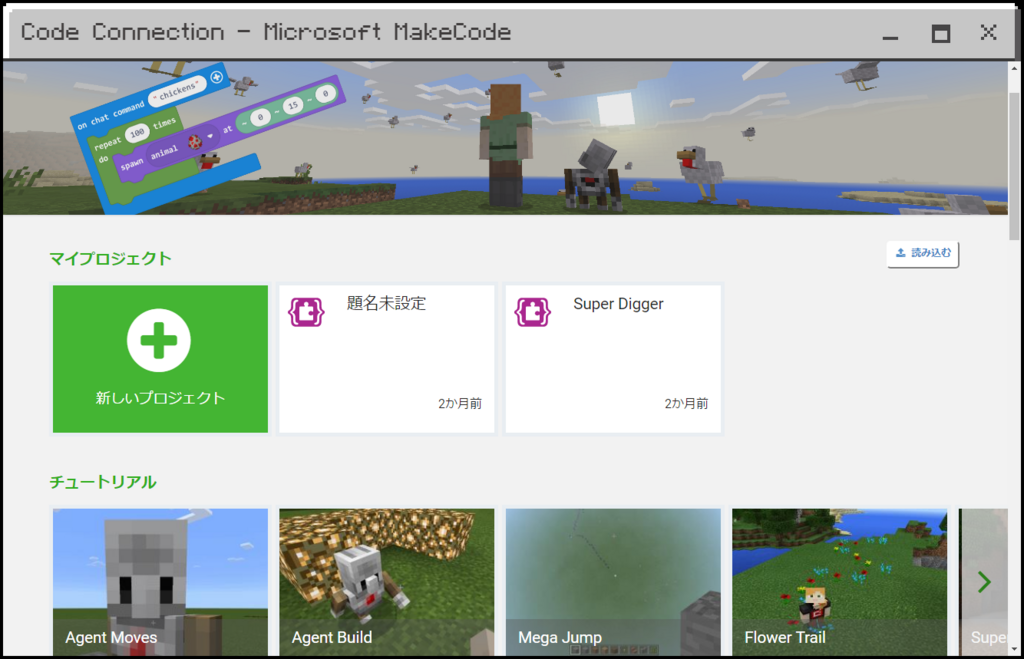1024x659 pixels.
Task: Open the Mega Jump tutorial
Action: [x=613, y=582]
